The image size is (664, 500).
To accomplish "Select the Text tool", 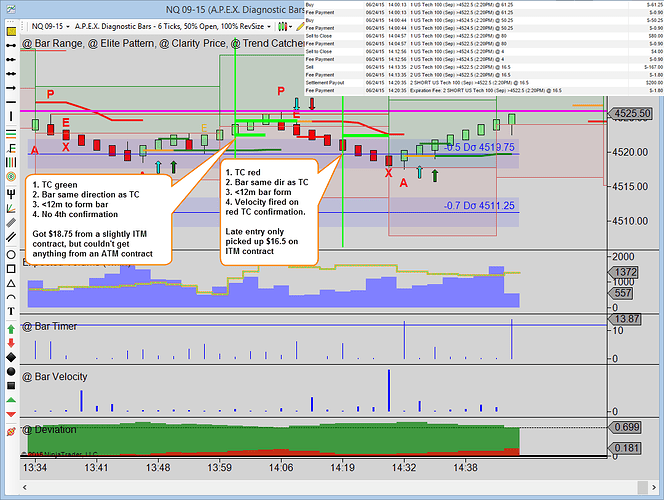I will tap(11, 311).
